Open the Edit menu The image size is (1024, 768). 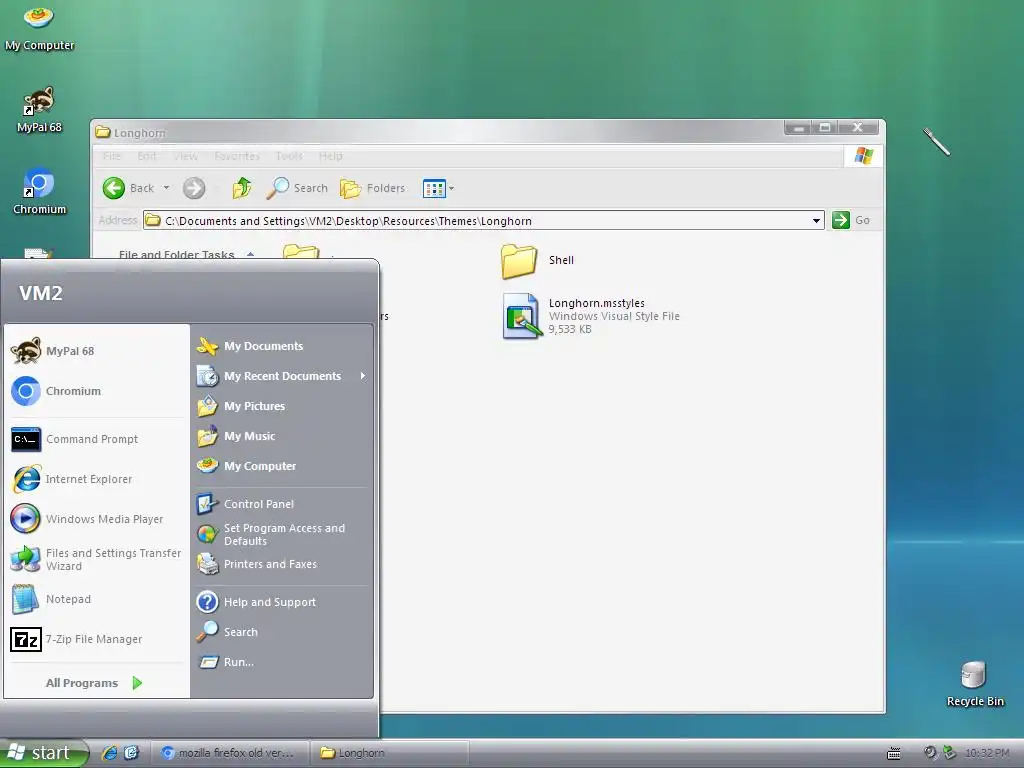click(147, 156)
